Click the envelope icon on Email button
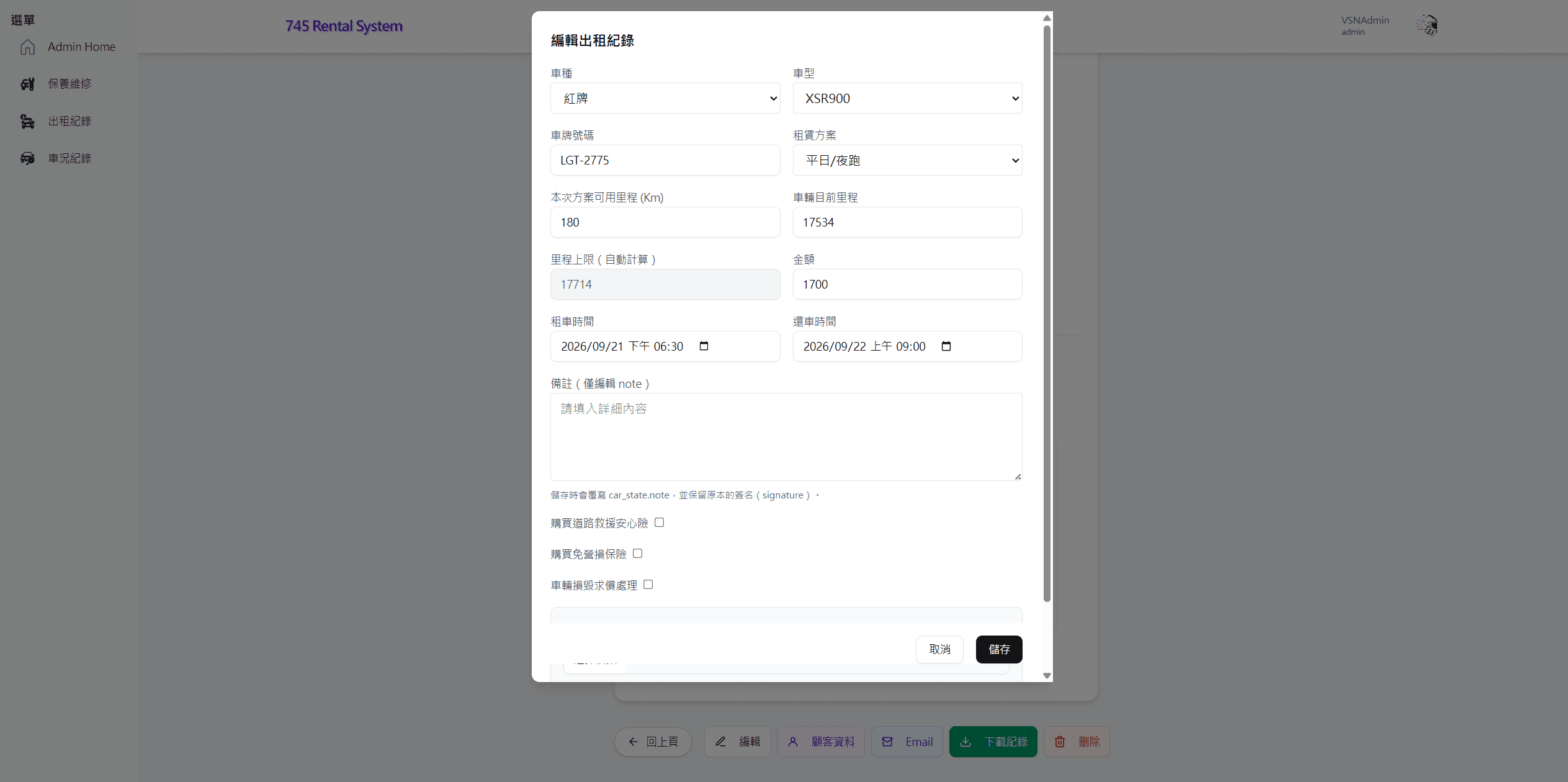Image resolution: width=1568 pixels, height=782 pixels. [x=887, y=742]
